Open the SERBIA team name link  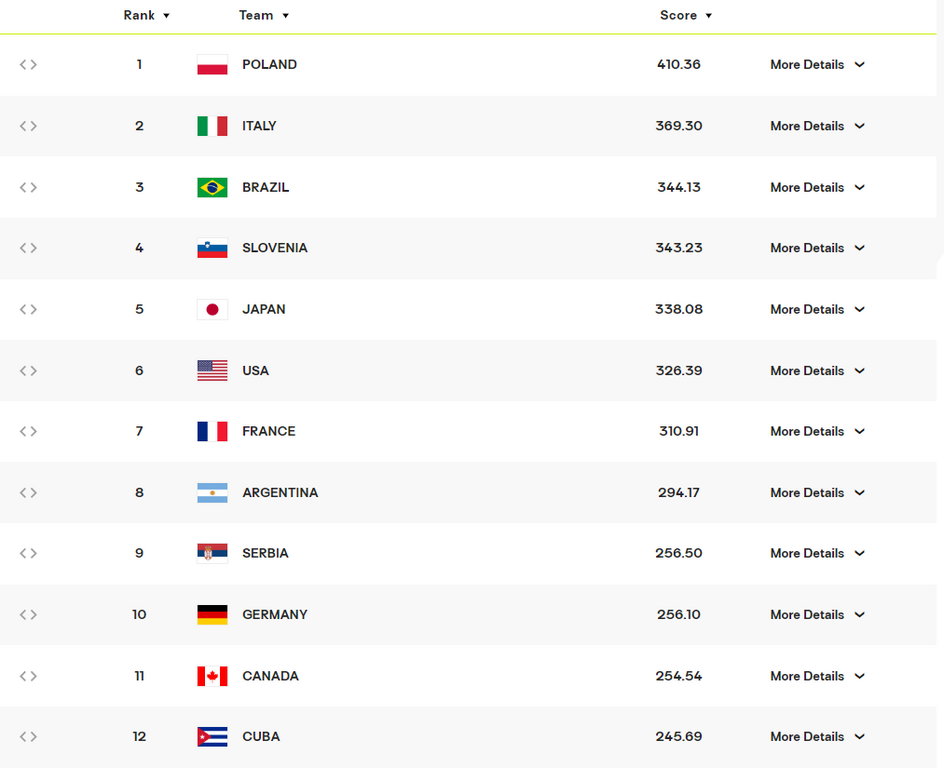pyautogui.click(x=265, y=553)
